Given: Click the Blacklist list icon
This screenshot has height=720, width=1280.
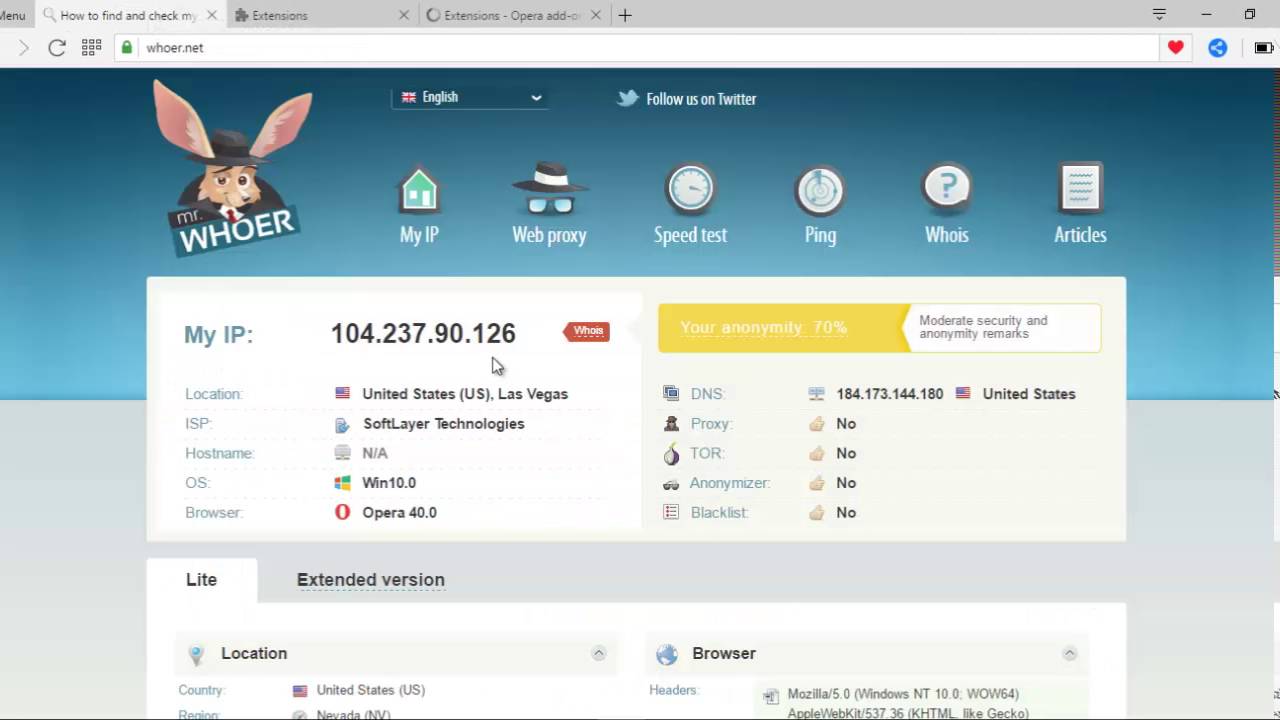Looking at the screenshot, I should [671, 512].
